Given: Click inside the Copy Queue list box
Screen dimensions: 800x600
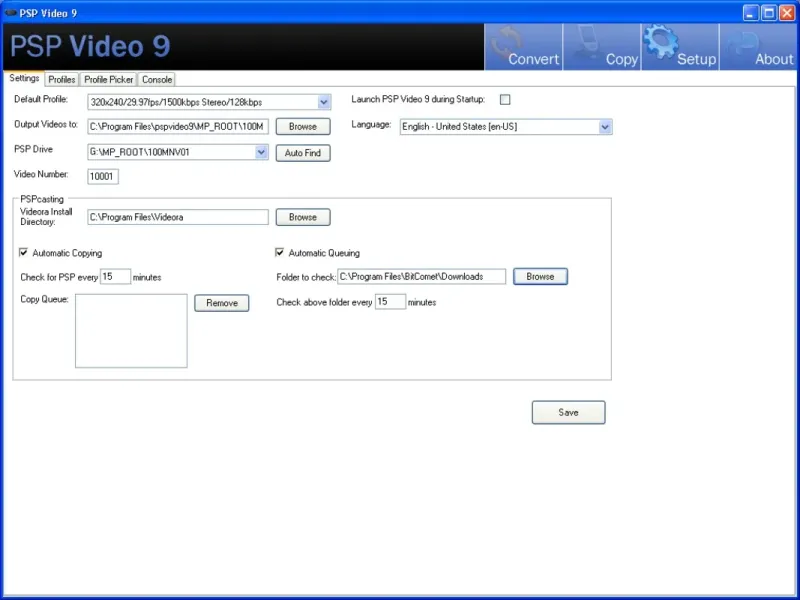Looking at the screenshot, I should 131,331.
